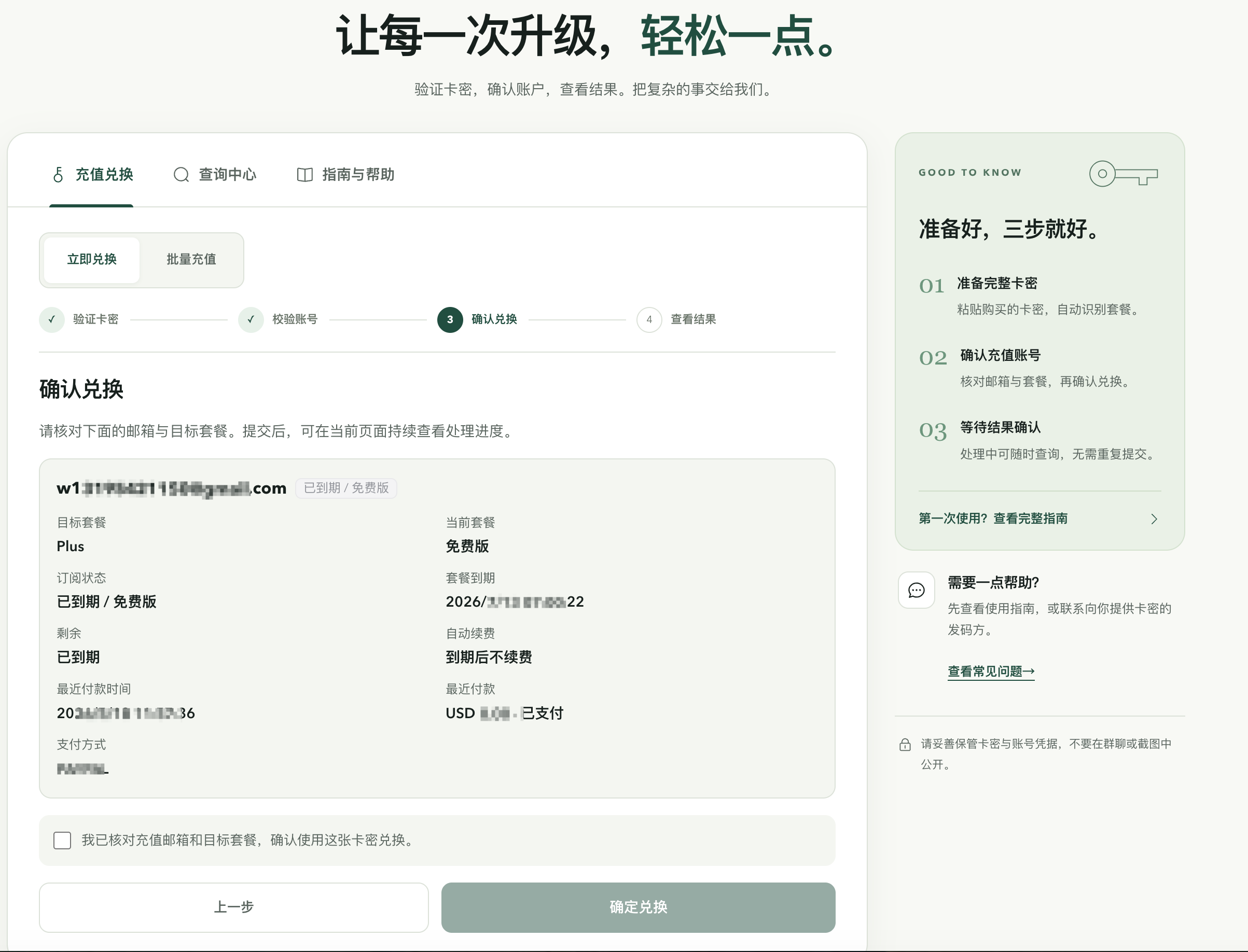Select the 立即兑换 mode
Screen dimensions: 1248x952
click(92, 260)
